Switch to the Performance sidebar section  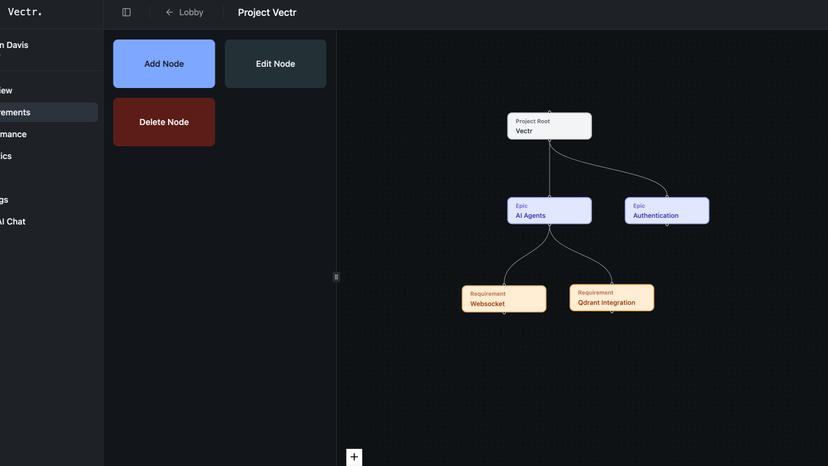[16, 134]
